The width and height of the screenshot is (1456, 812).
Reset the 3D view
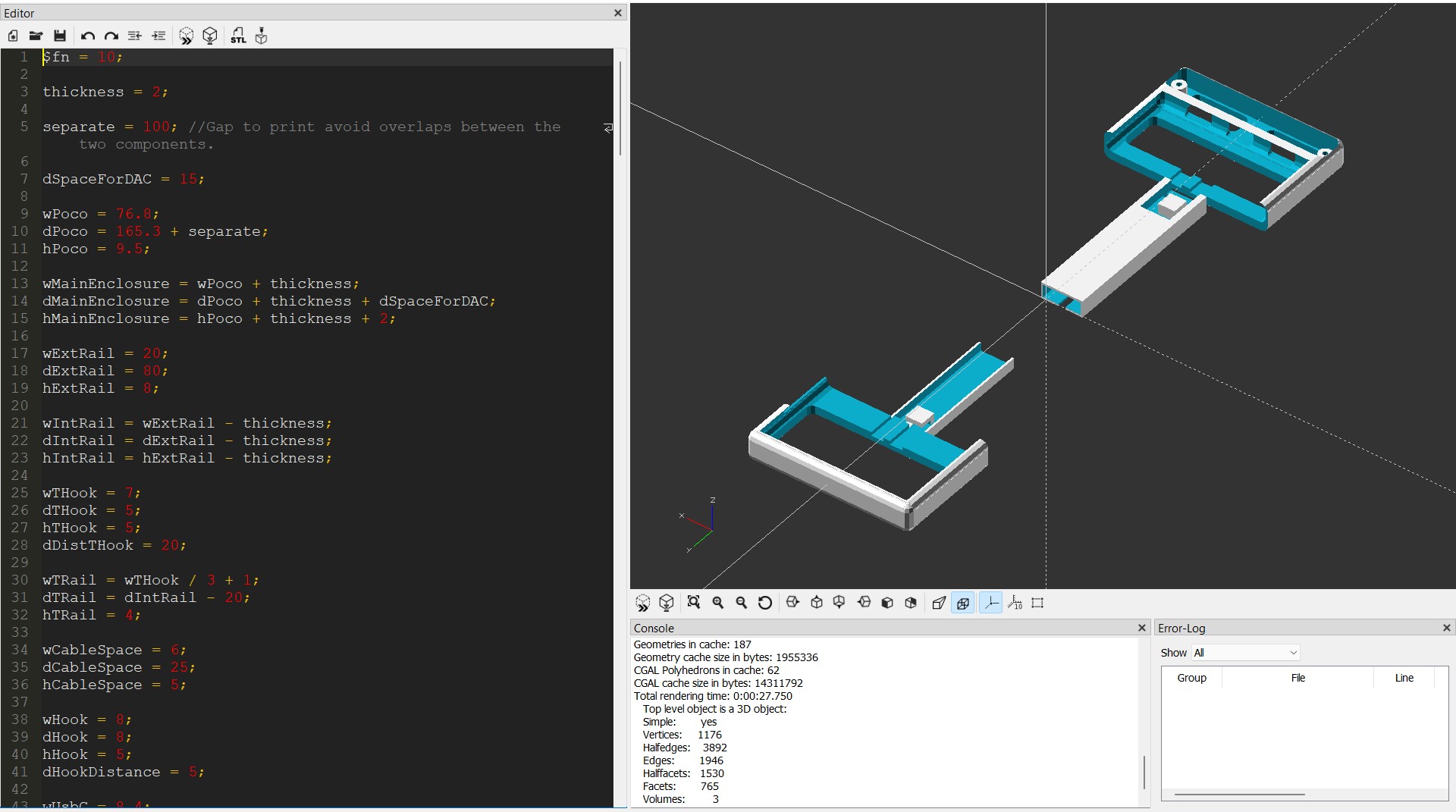point(765,603)
